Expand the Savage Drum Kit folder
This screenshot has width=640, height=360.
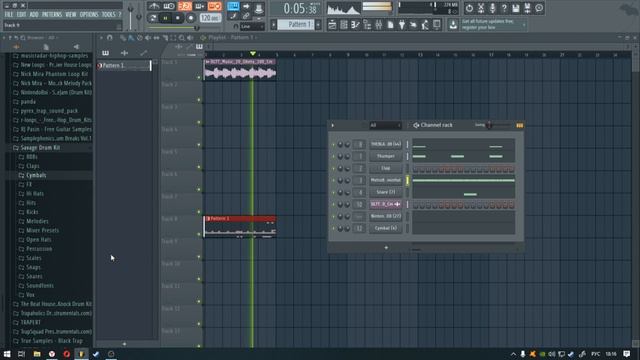tap(40, 148)
